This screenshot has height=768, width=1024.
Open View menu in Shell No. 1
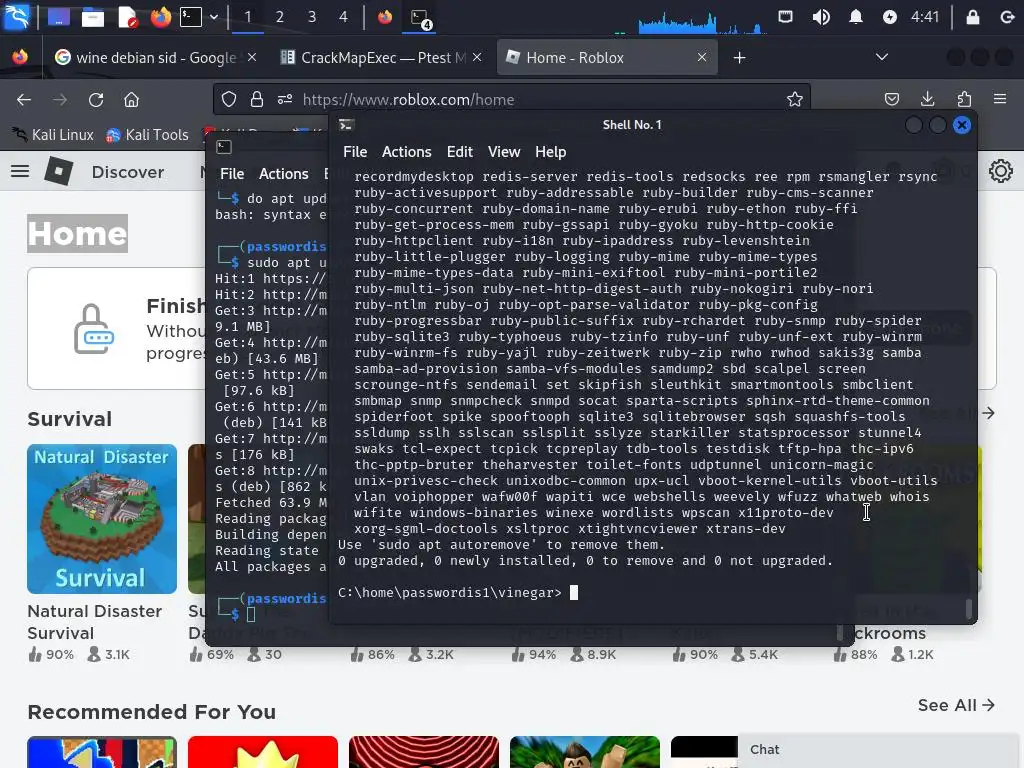(x=504, y=152)
